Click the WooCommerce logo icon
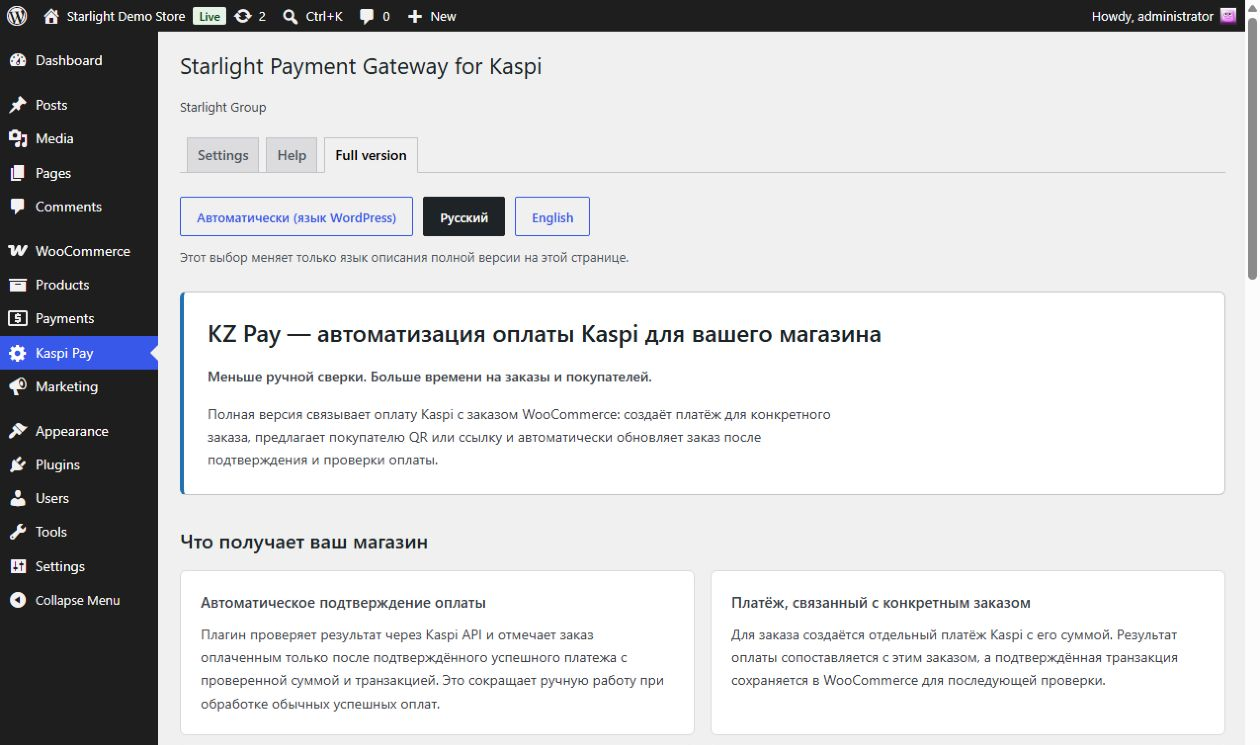 click(17, 251)
